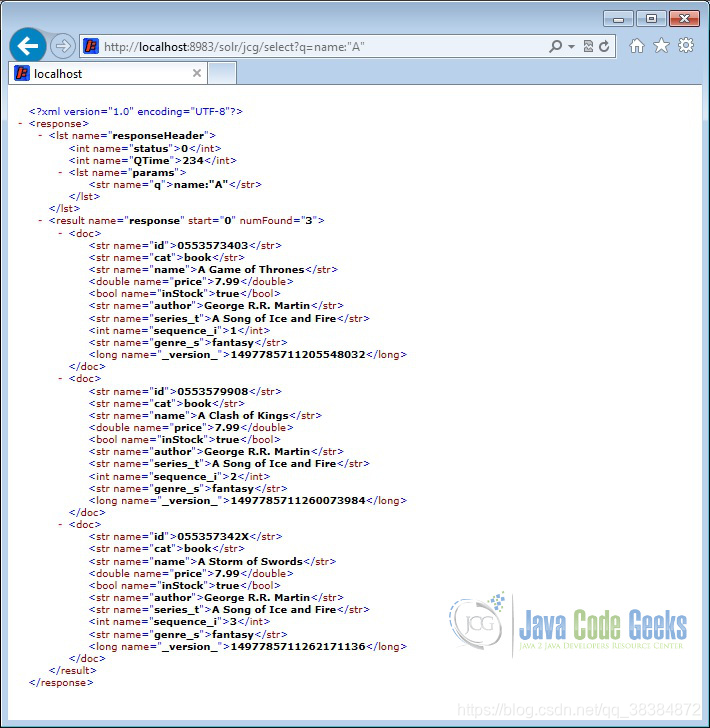The height and width of the screenshot is (728, 710).
Task: Click the xml version declaration line
Action: tap(136, 111)
